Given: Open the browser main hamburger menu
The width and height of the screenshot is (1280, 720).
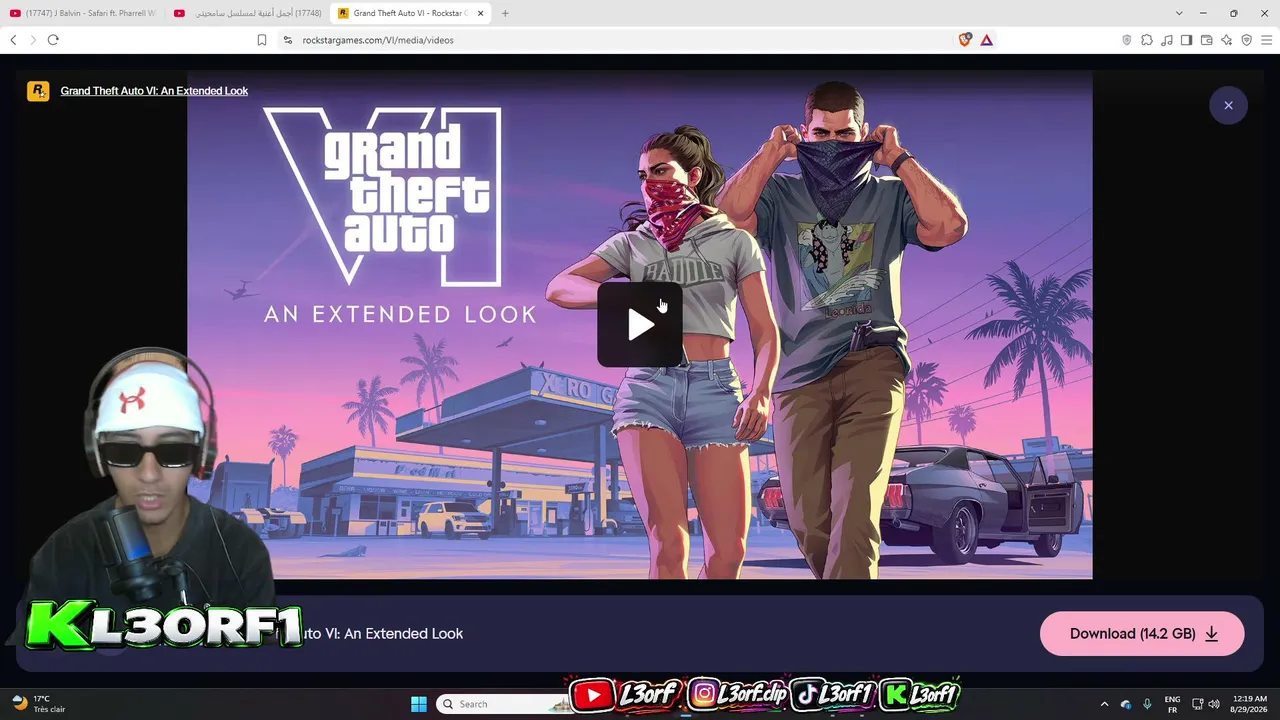Looking at the screenshot, I should click(1267, 40).
